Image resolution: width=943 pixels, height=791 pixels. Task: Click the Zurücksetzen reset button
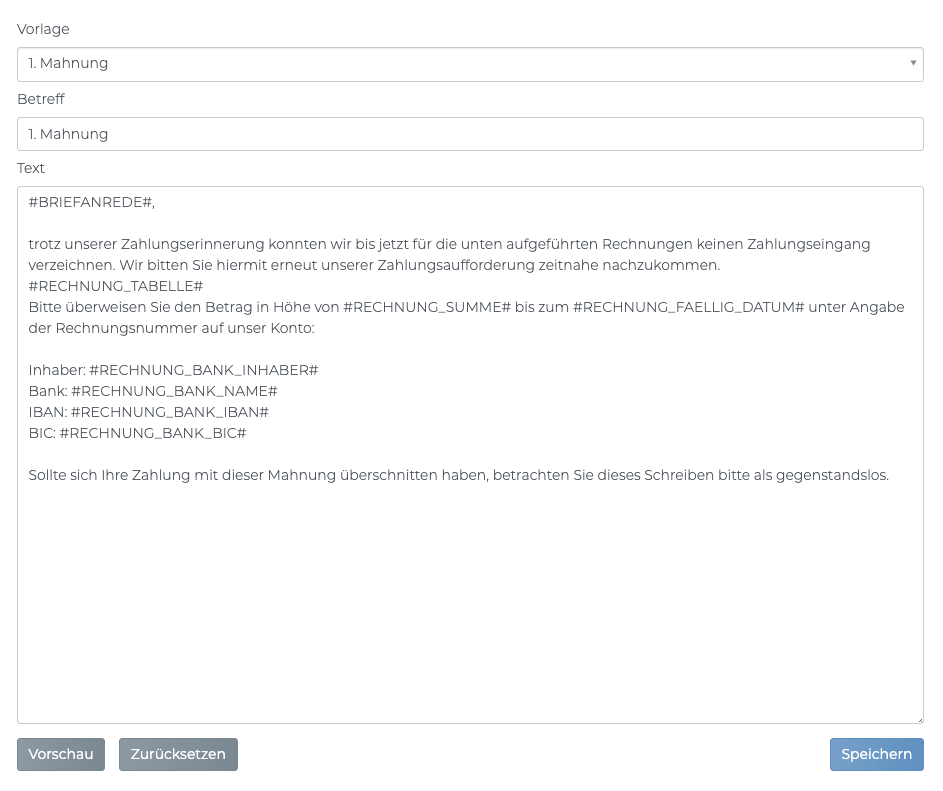point(178,754)
